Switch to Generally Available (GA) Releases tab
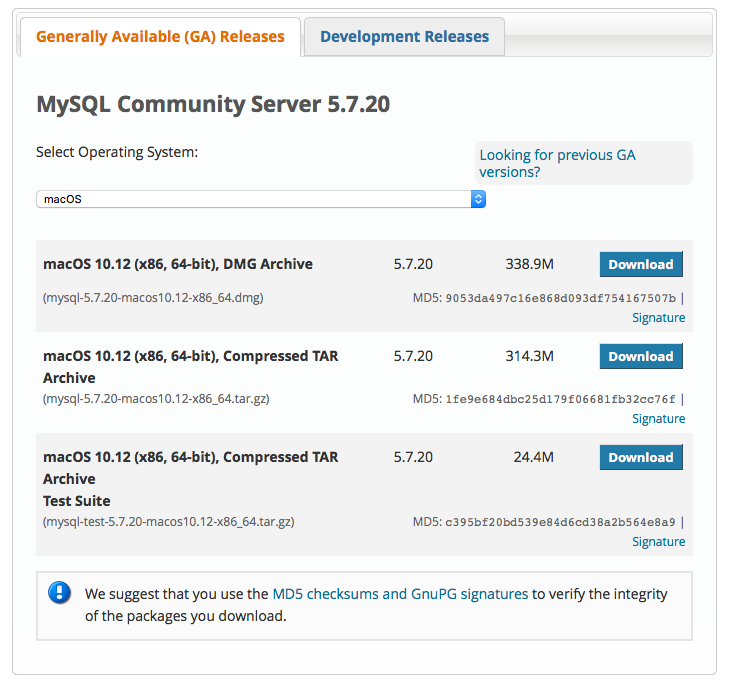Viewport: 732px width, 693px height. click(x=160, y=37)
